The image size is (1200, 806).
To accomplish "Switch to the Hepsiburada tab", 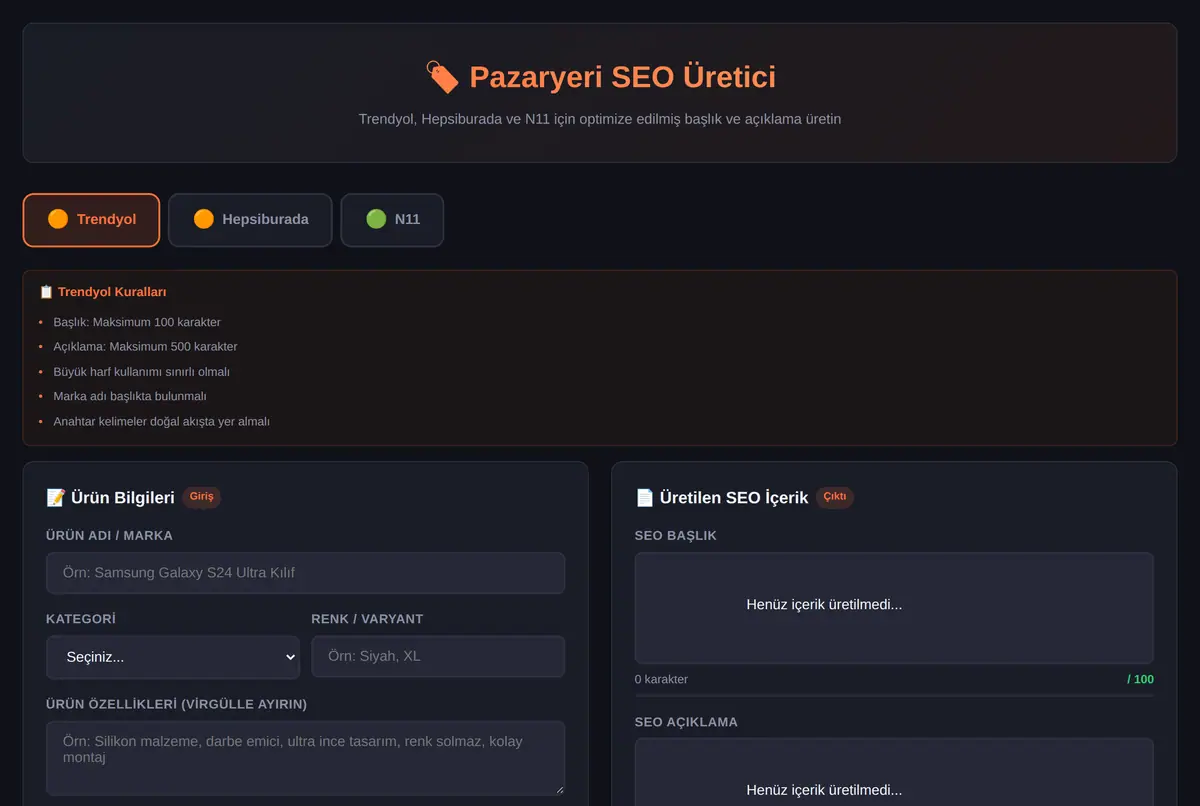I will pyautogui.click(x=250, y=220).
